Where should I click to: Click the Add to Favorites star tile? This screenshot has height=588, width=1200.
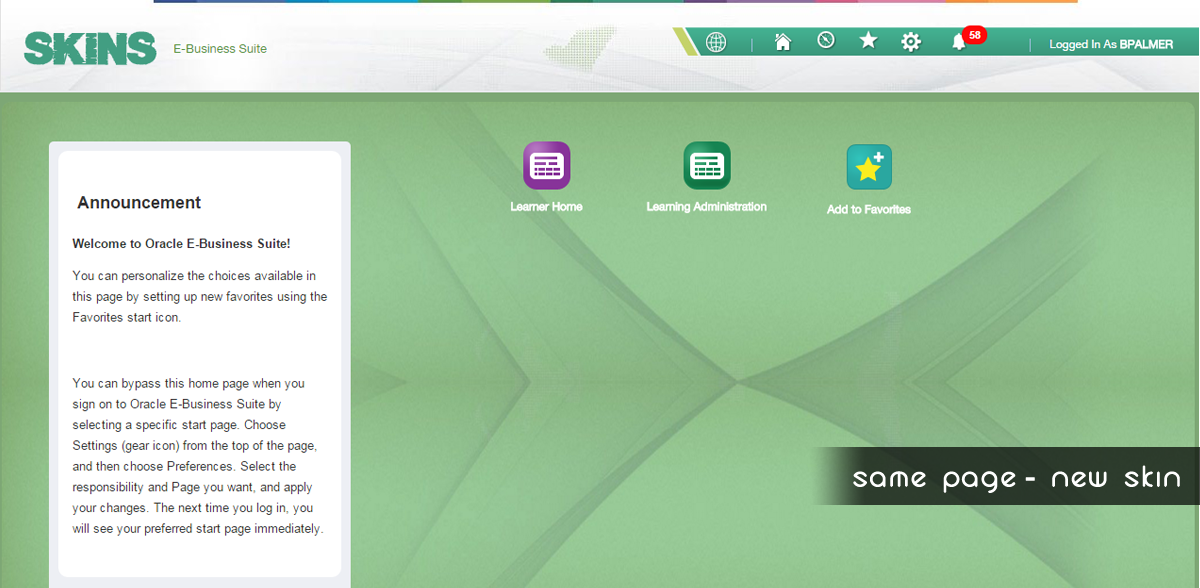869,167
